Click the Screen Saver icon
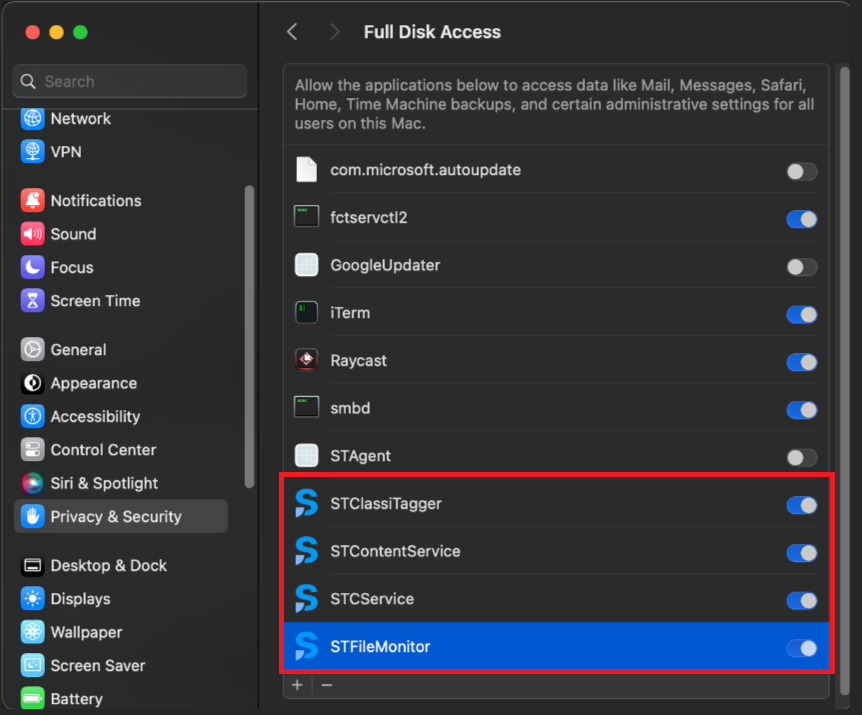The height and width of the screenshot is (715, 862). tap(32, 666)
